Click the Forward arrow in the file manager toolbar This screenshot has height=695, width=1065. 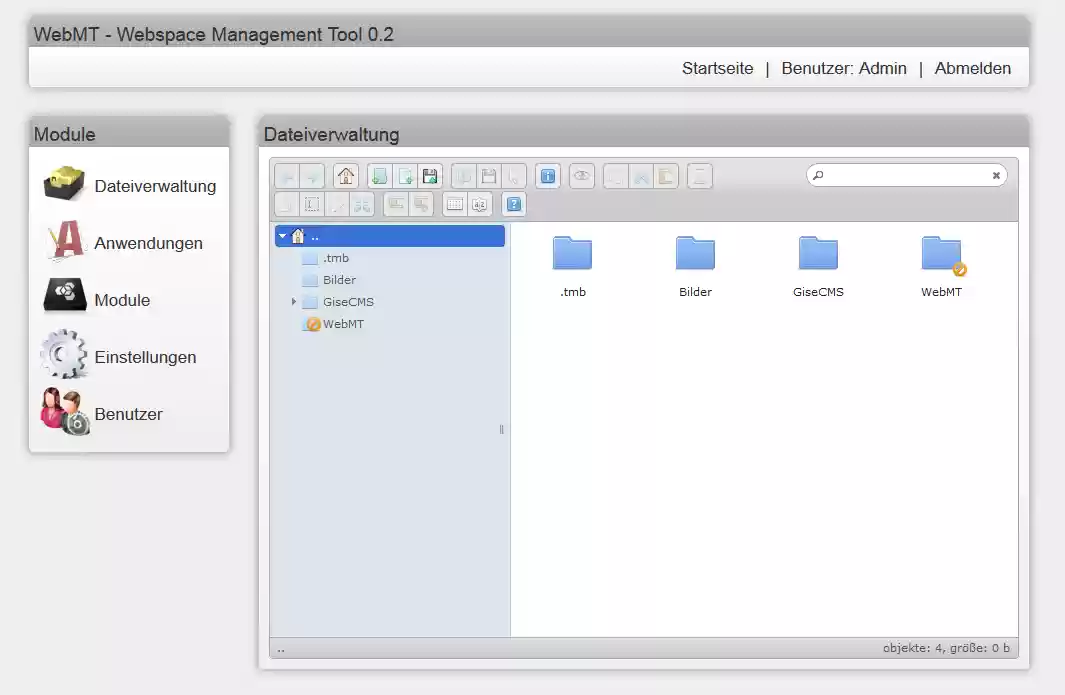312,177
